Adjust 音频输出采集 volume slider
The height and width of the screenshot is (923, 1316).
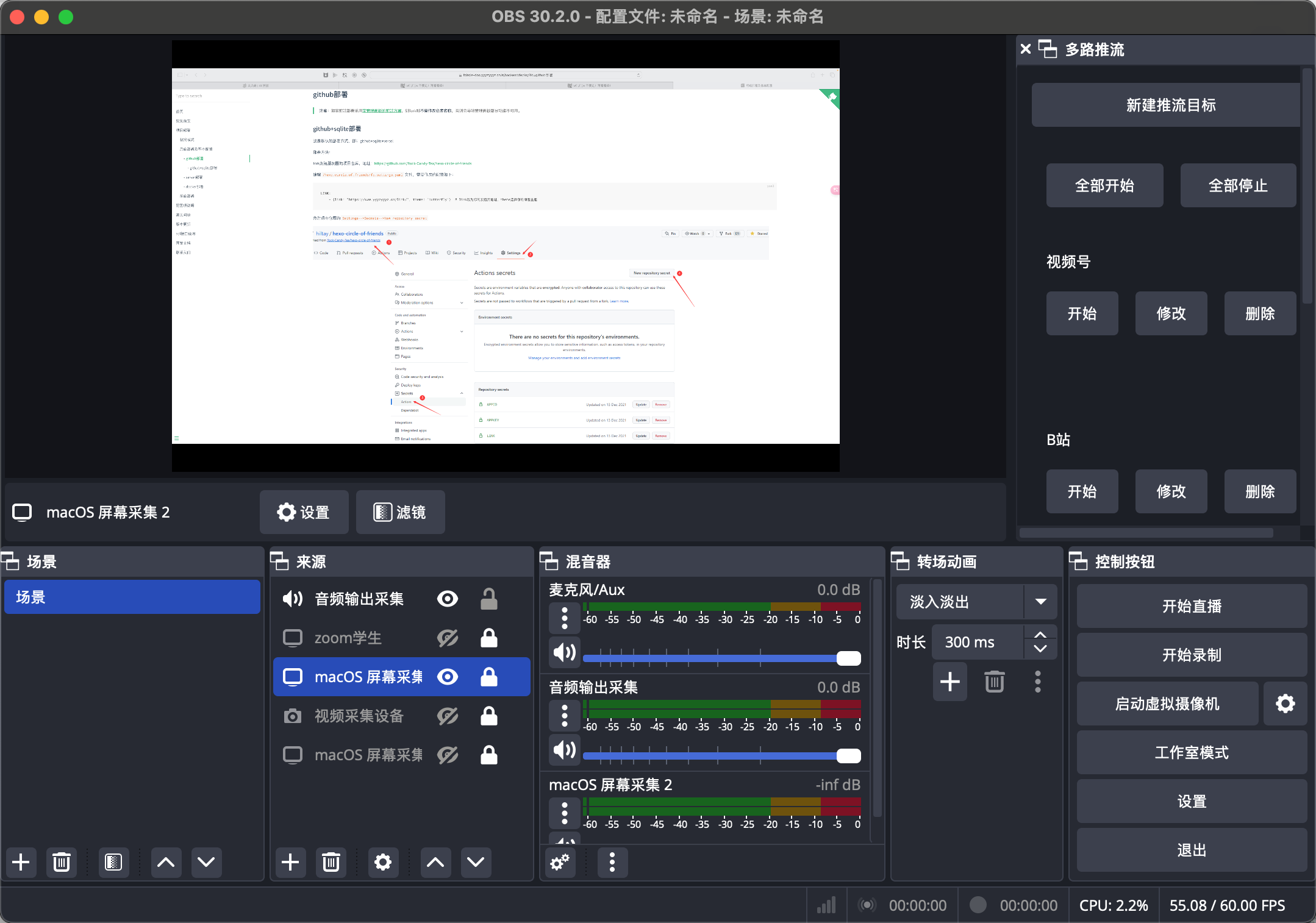(x=722, y=755)
